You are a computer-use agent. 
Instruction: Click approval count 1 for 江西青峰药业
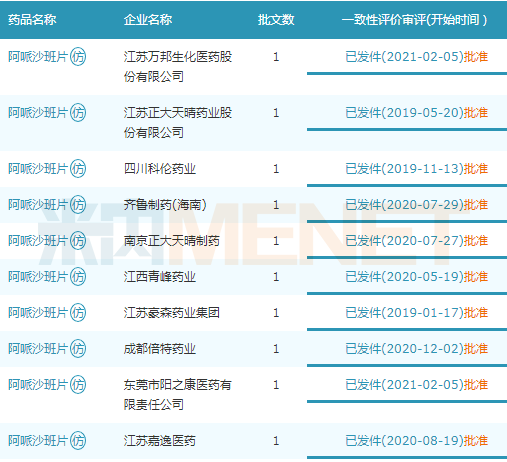click(x=276, y=277)
